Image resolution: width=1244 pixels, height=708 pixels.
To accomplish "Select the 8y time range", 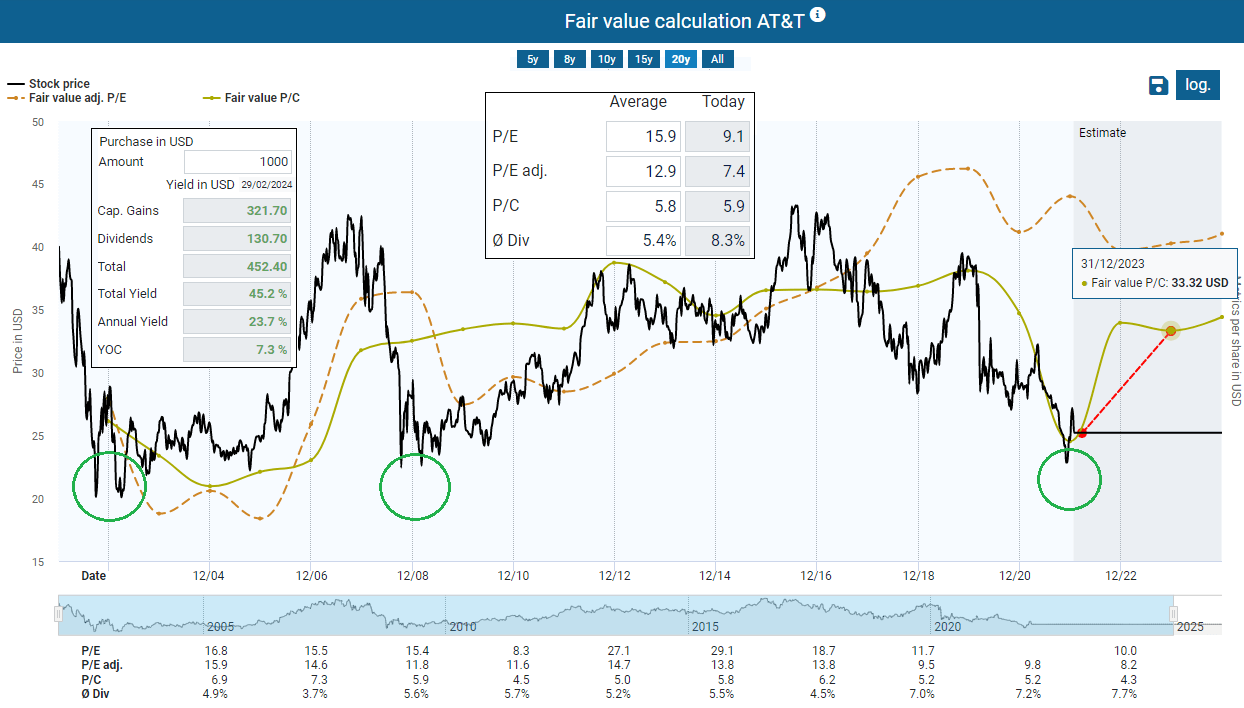I will [x=570, y=59].
